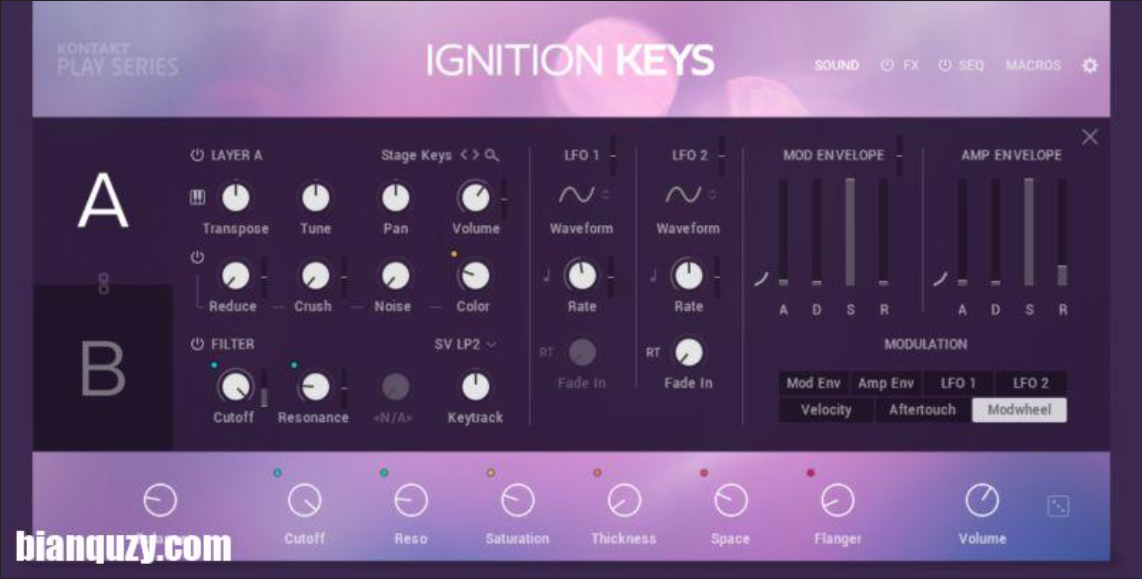The image size is (1142, 579).
Task: Select LFO 2 modulation source button
Action: pos(1031,383)
